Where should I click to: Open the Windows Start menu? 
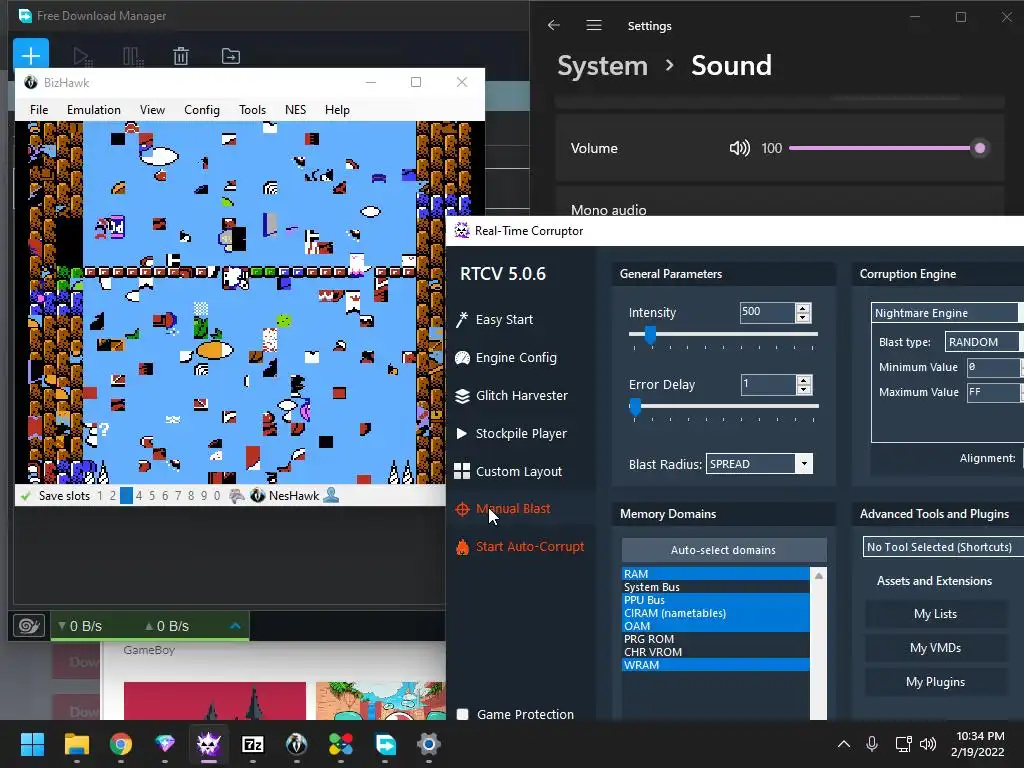point(32,744)
